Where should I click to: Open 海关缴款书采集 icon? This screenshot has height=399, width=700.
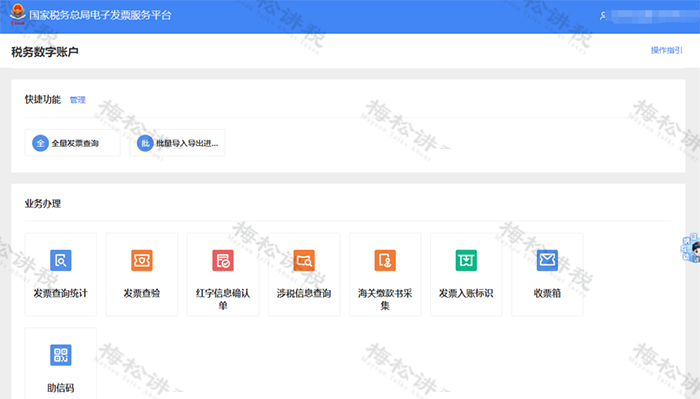pos(385,260)
